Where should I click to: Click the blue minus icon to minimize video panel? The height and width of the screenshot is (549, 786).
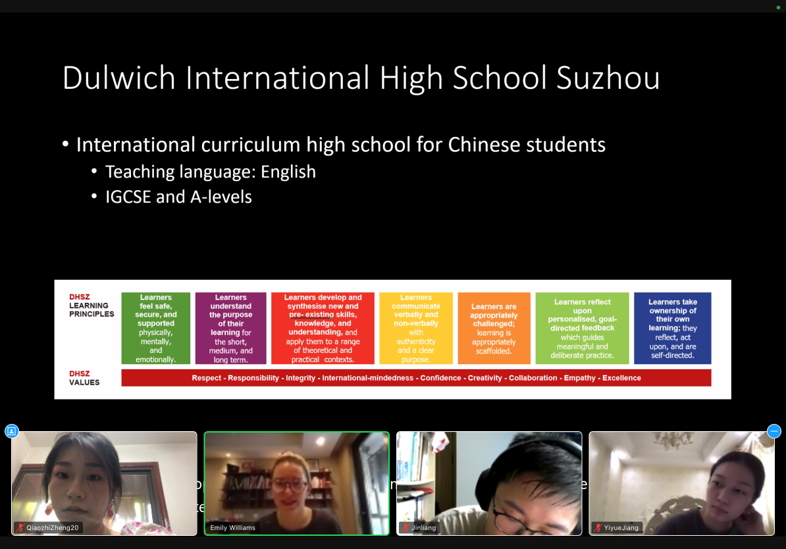[774, 431]
